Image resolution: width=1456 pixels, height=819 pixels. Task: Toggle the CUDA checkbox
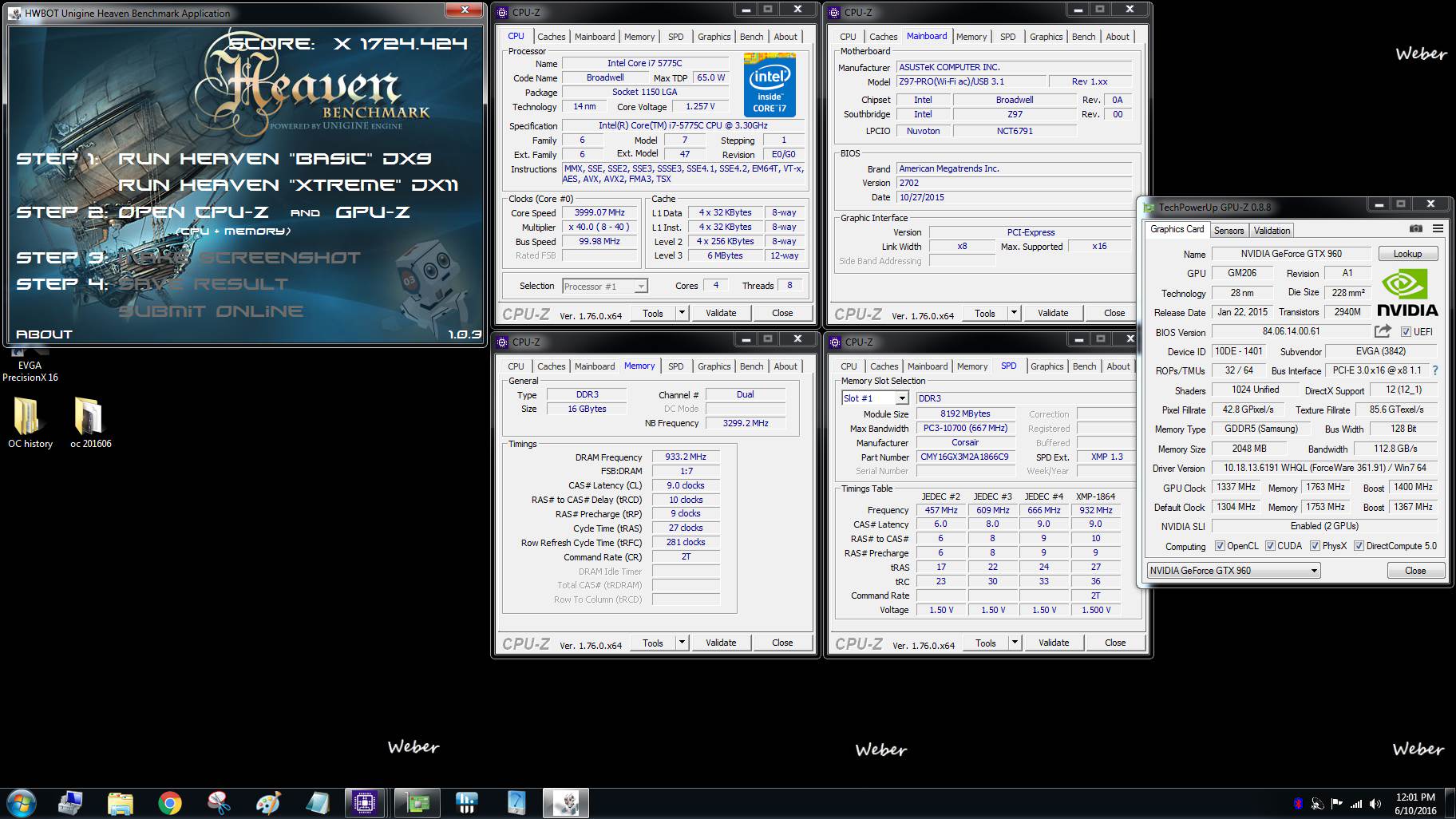pyautogui.click(x=1270, y=546)
